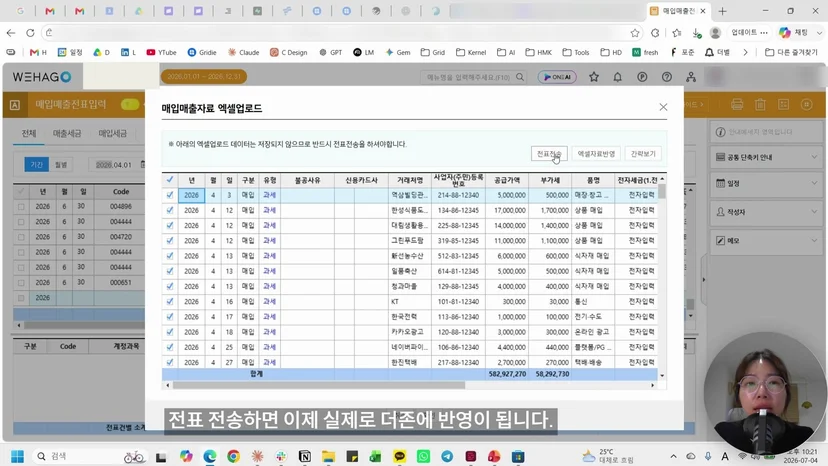Open the help question mark icon
Viewport: 828px width, 466px height.
[x=667, y=77]
